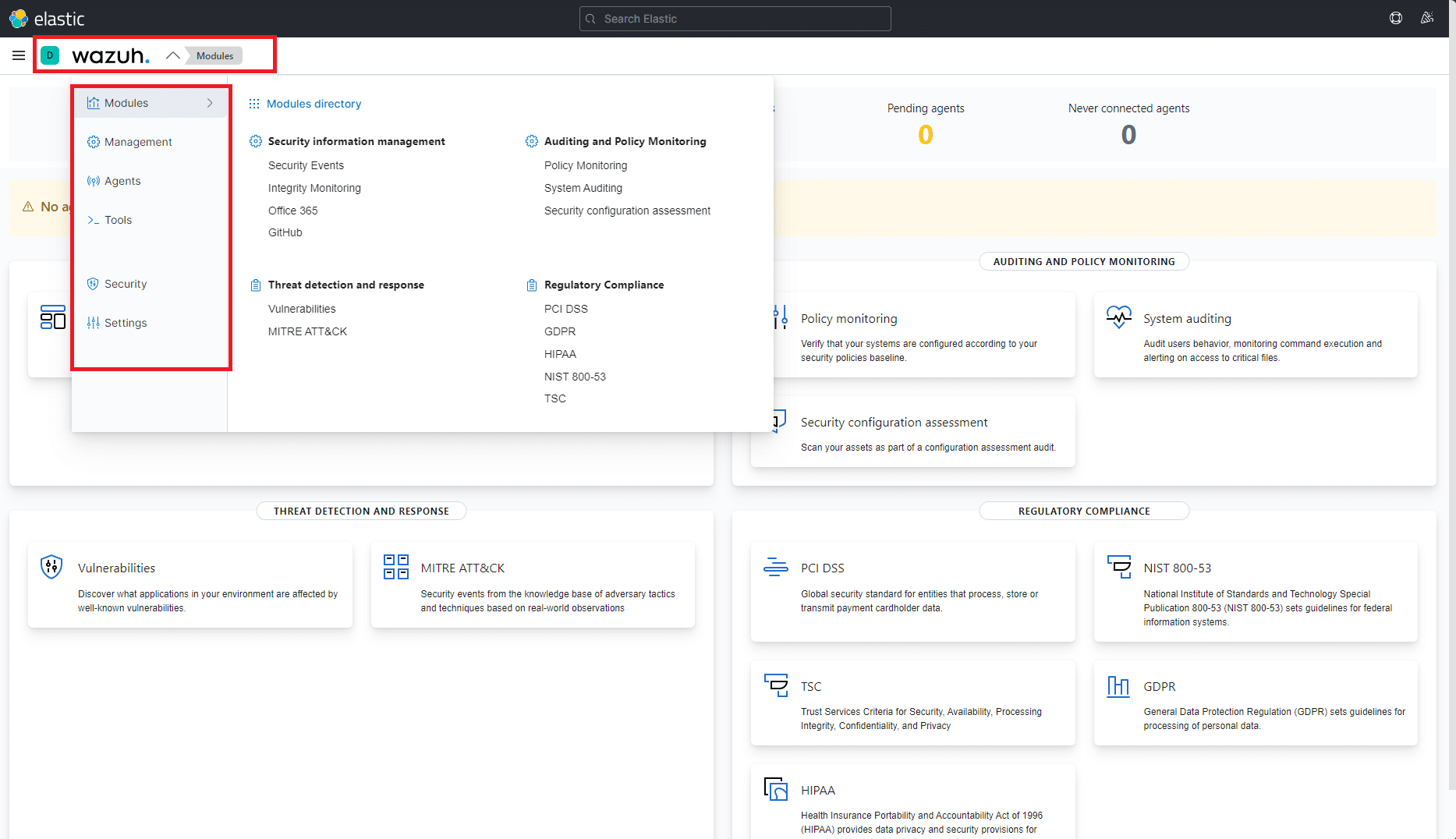Screen dimensions: 1456x839
Task: Open Policy Monitoring in flyout menu
Action: coord(586,165)
